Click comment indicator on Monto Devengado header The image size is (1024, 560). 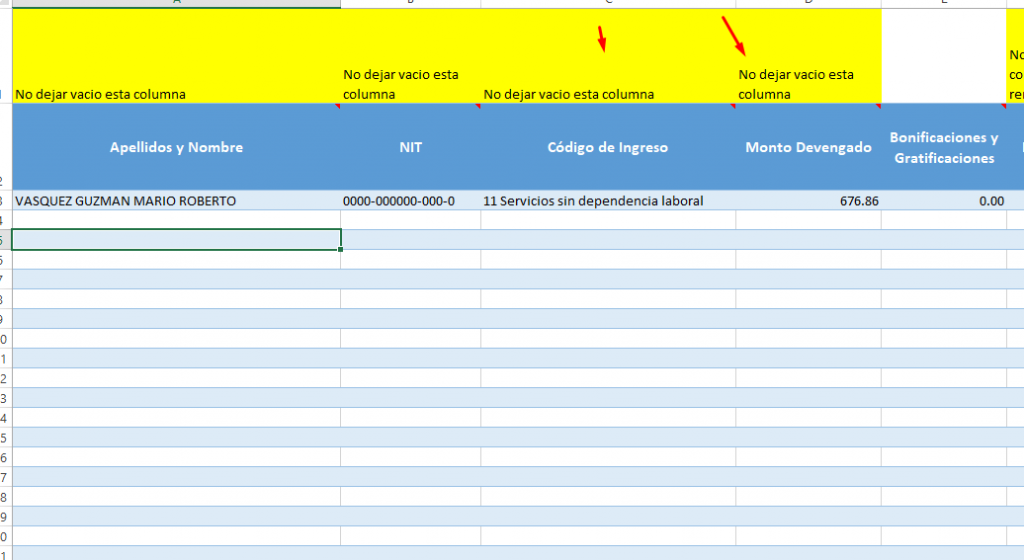pyautogui.click(x=877, y=105)
